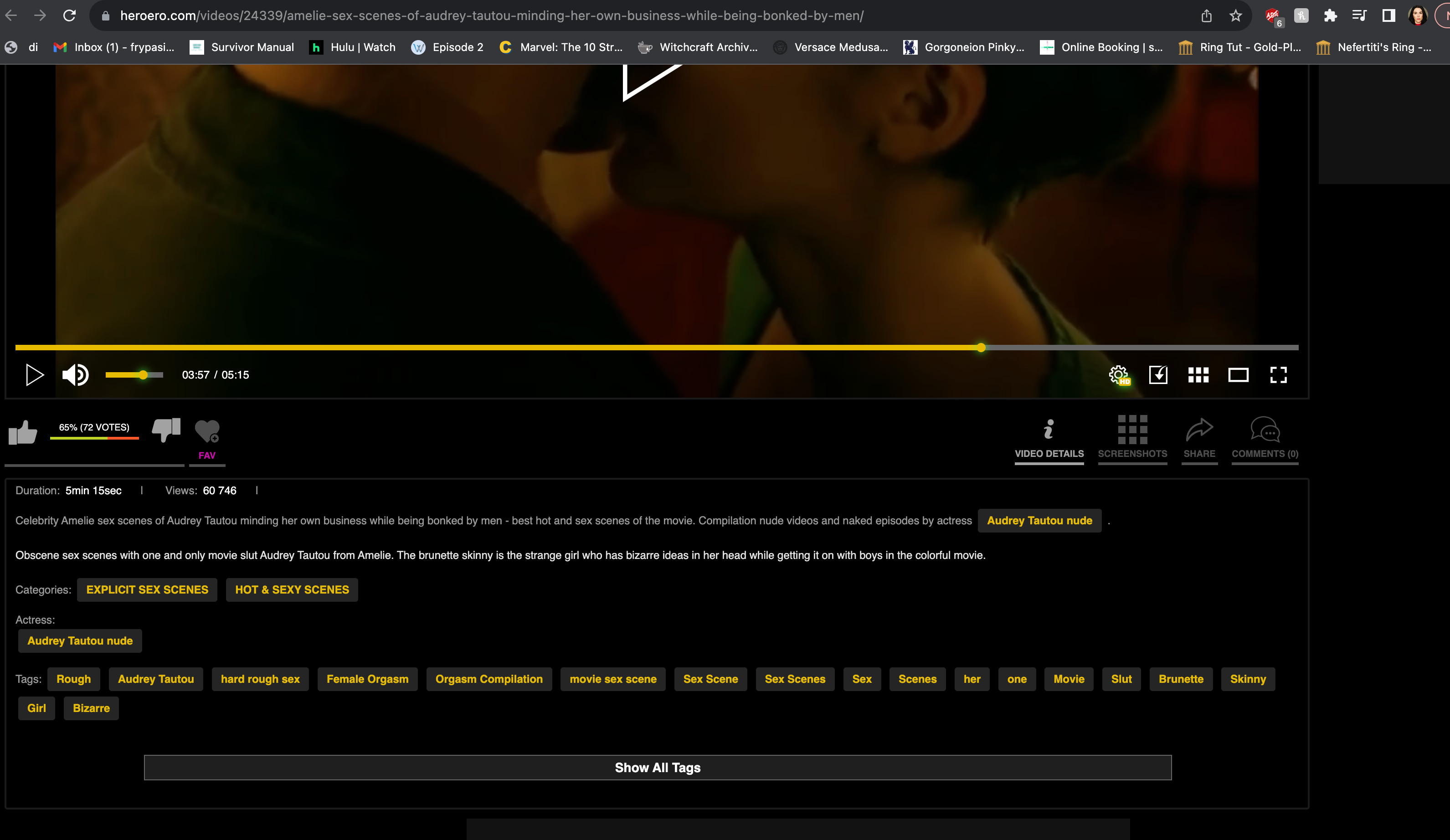Screen dimensions: 1450x840
Task: Open the Inbox (1) Gmail bookmark
Action: coord(114,47)
